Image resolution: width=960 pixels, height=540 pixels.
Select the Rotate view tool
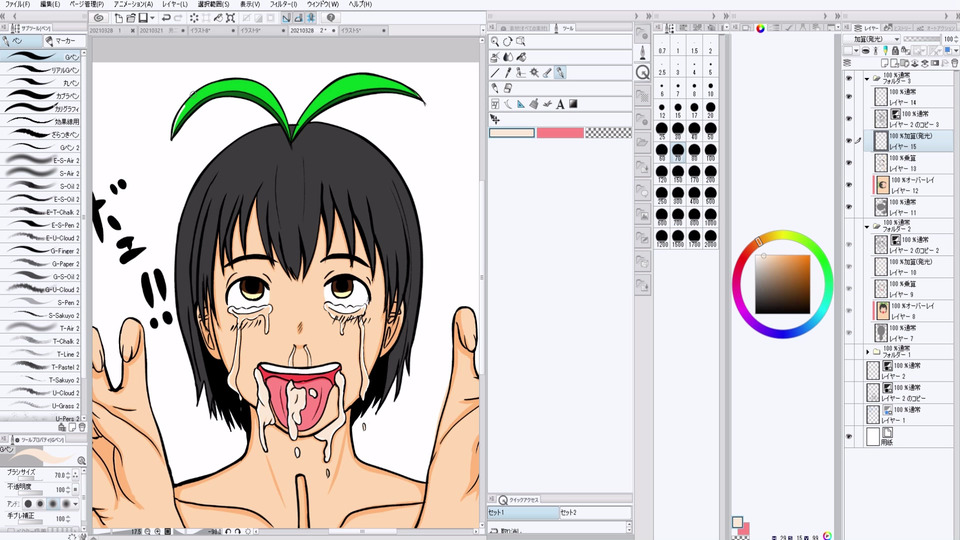[x=508, y=42]
